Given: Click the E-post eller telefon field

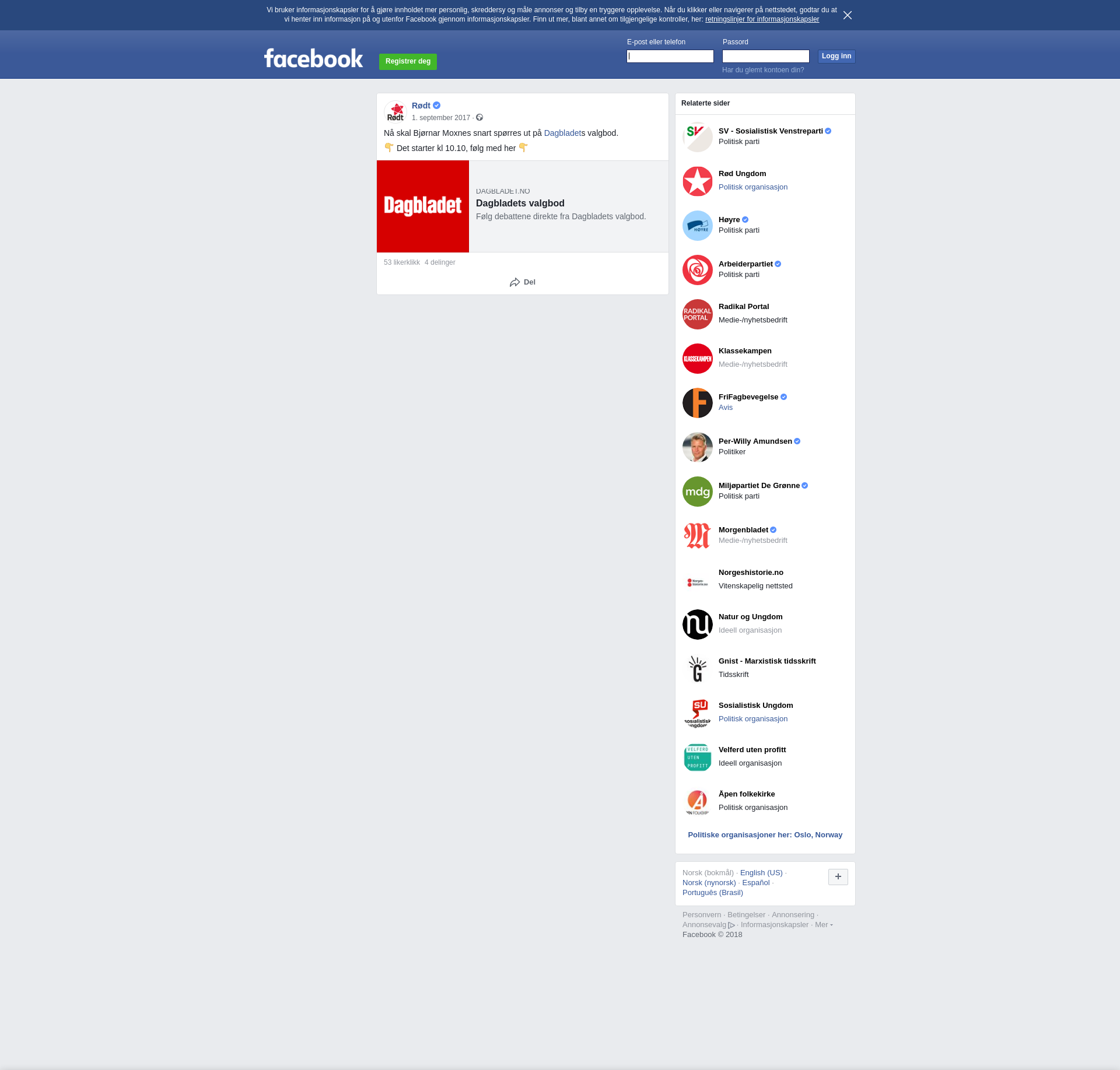Looking at the screenshot, I should point(670,57).
